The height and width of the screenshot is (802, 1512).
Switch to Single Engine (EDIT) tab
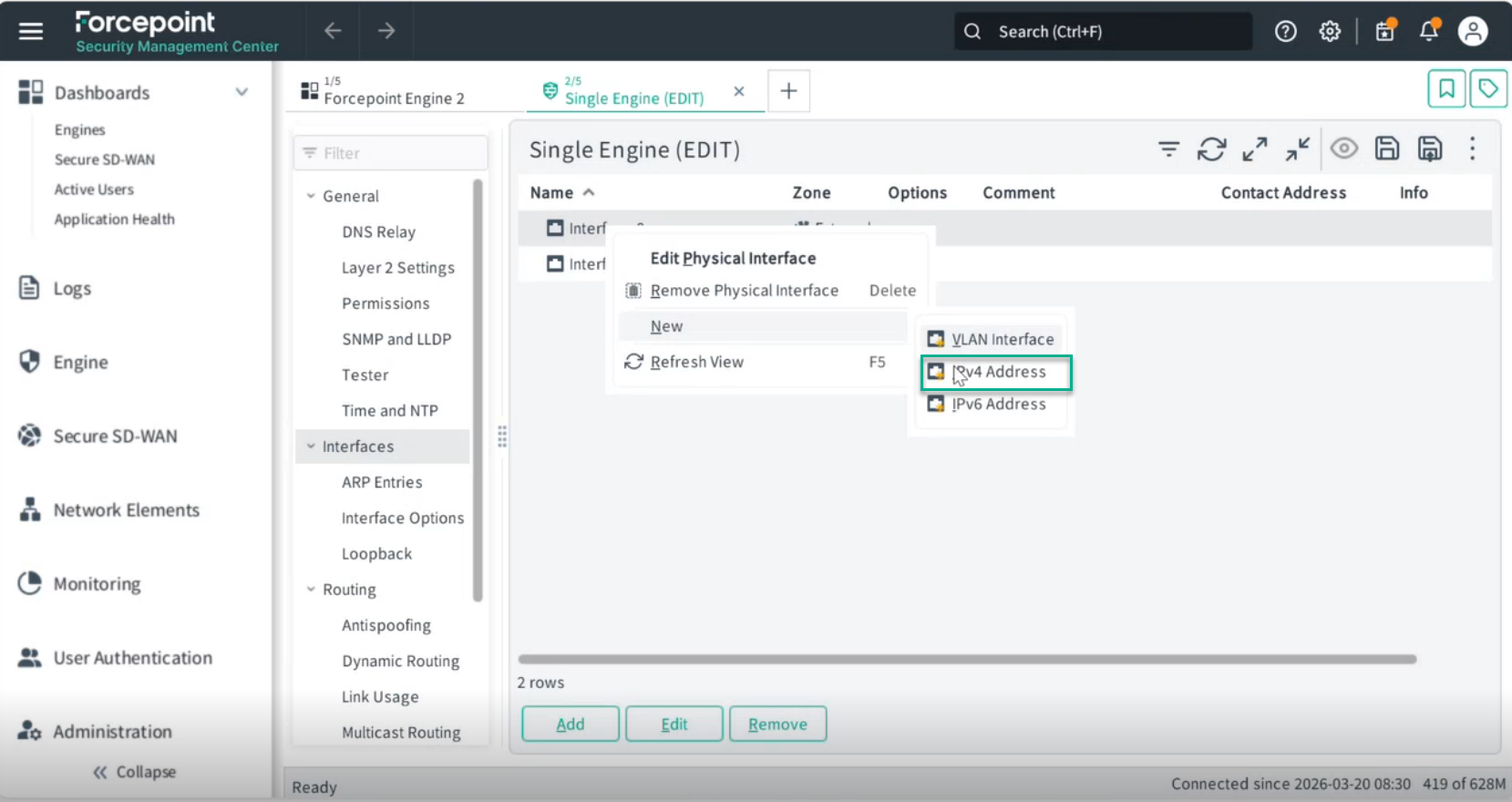pos(635,91)
